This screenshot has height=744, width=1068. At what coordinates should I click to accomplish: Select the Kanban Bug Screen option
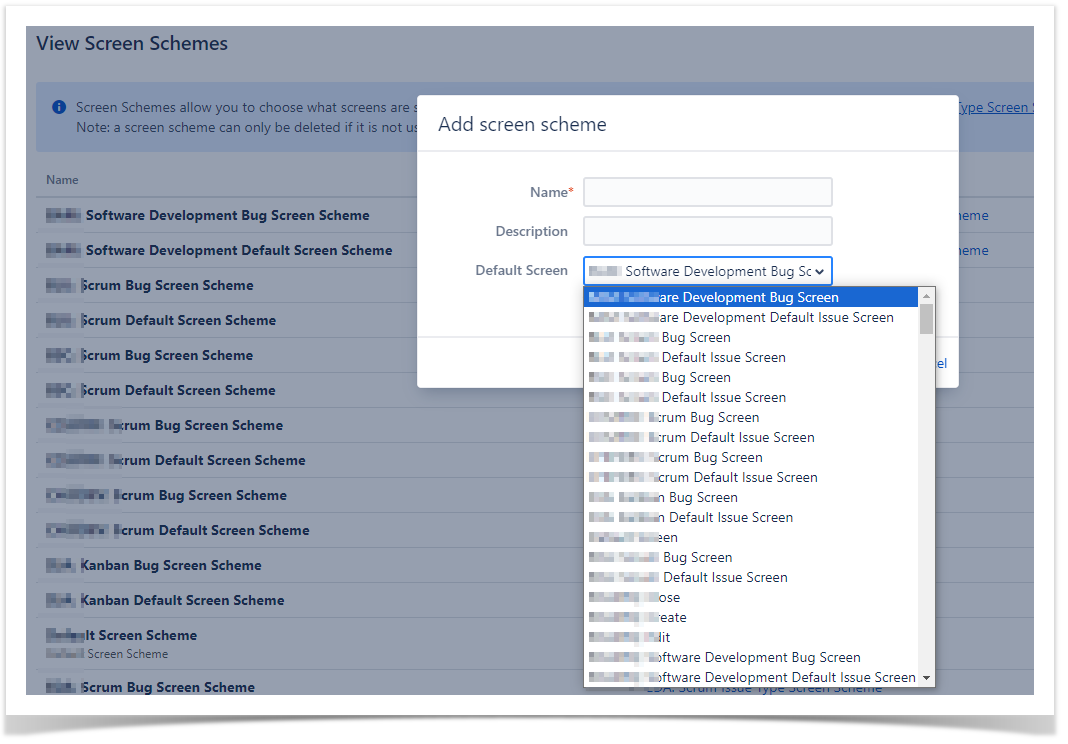coord(702,497)
